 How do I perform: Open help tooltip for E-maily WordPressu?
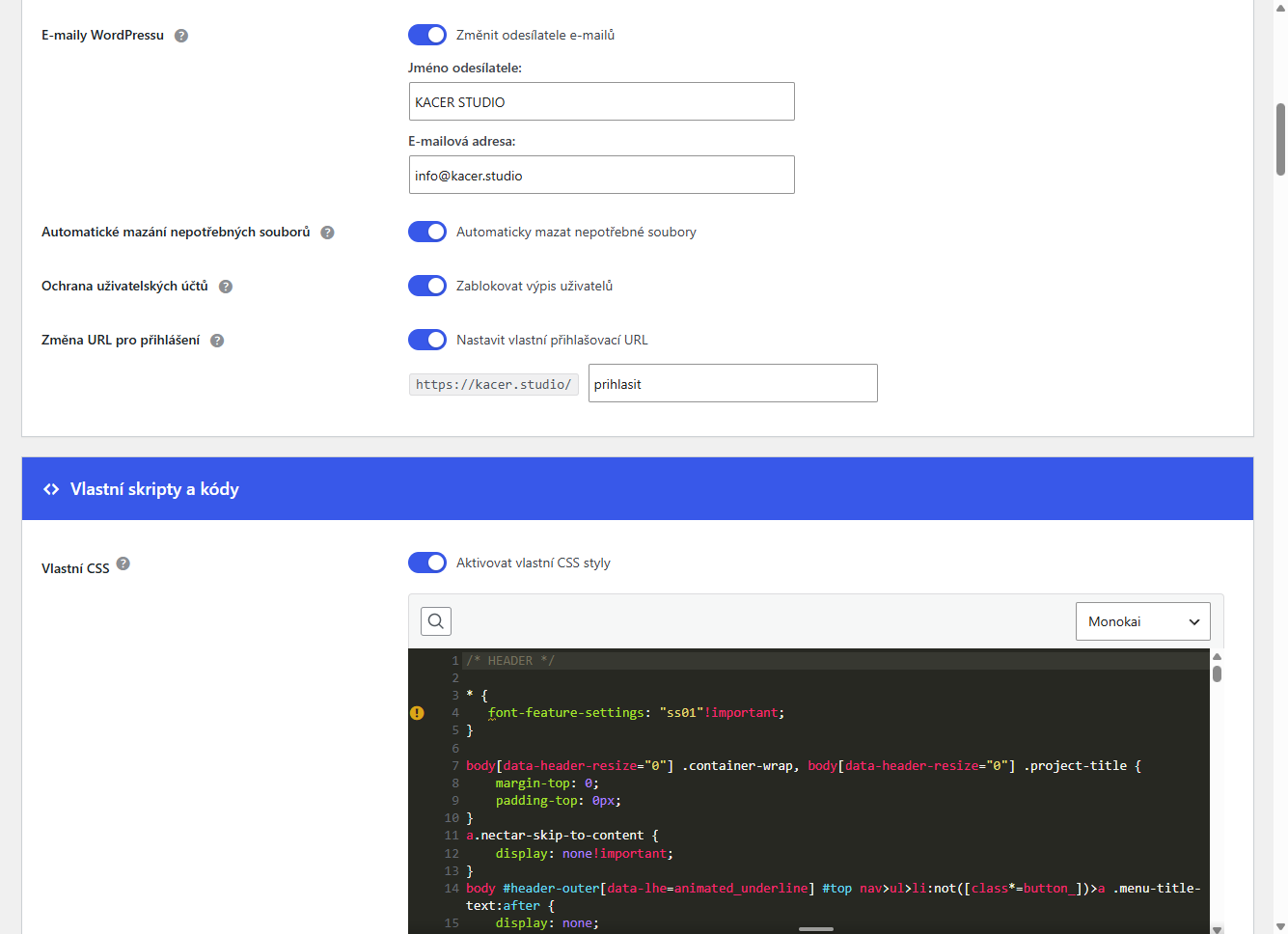[x=181, y=36]
